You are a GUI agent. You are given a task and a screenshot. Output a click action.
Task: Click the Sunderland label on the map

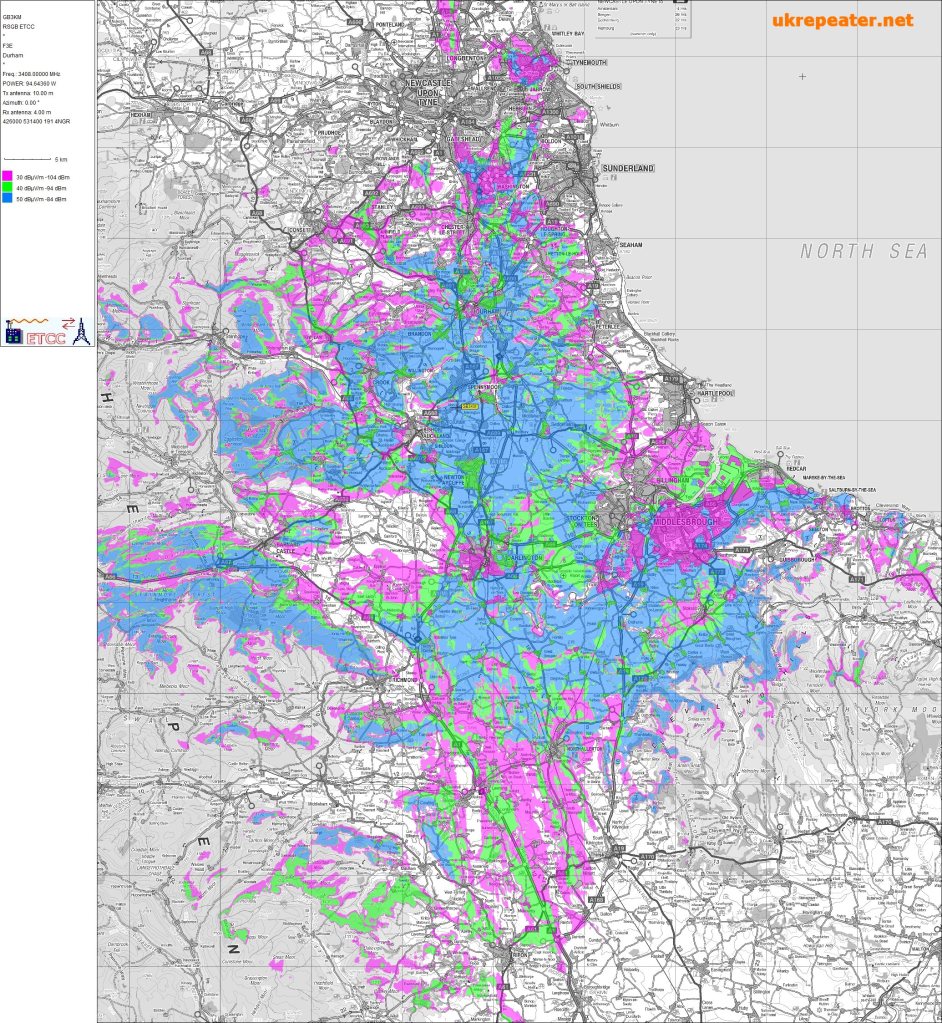(x=627, y=168)
